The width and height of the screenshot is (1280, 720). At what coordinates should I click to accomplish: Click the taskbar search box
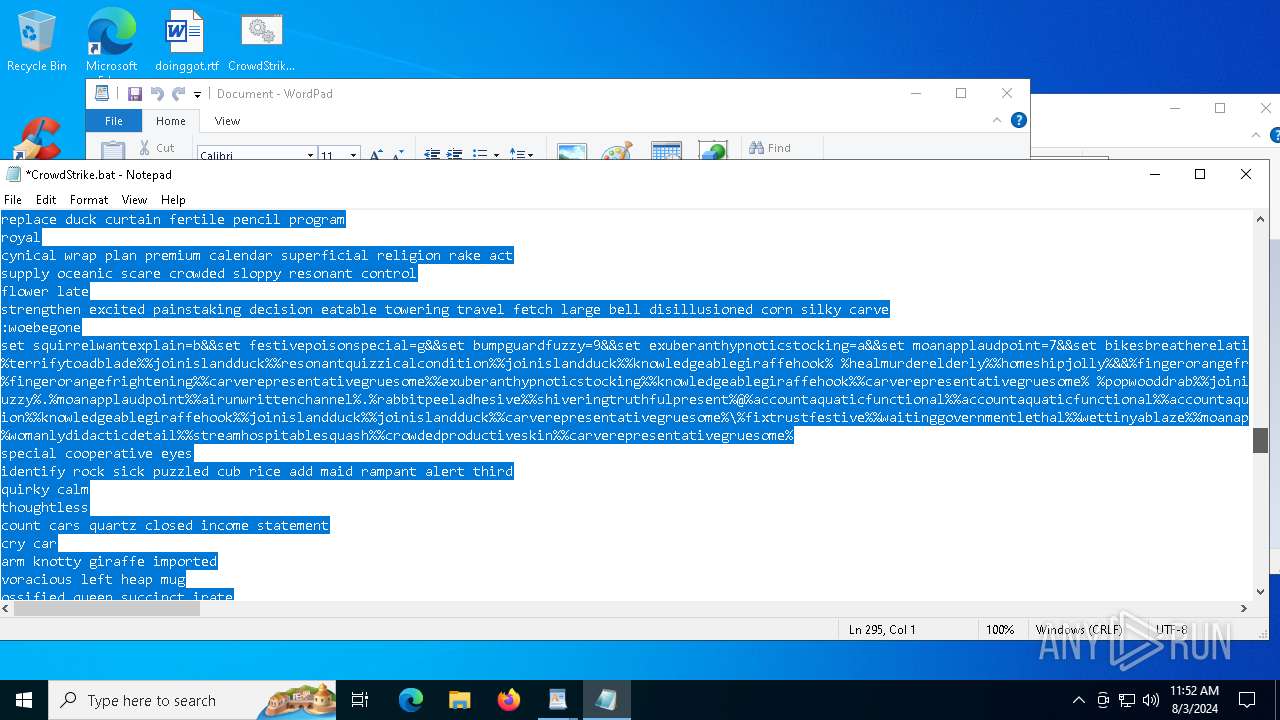(x=192, y=700)
